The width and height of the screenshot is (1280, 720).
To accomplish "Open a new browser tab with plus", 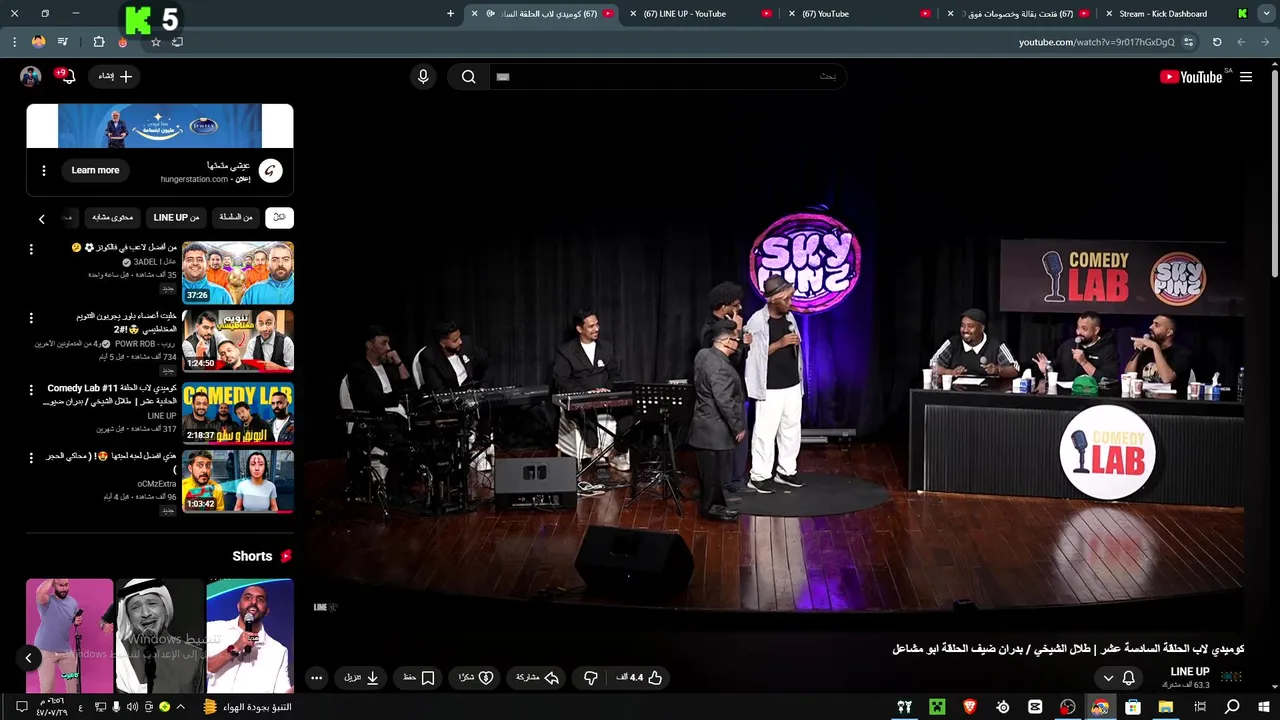I will pos(450,14).
